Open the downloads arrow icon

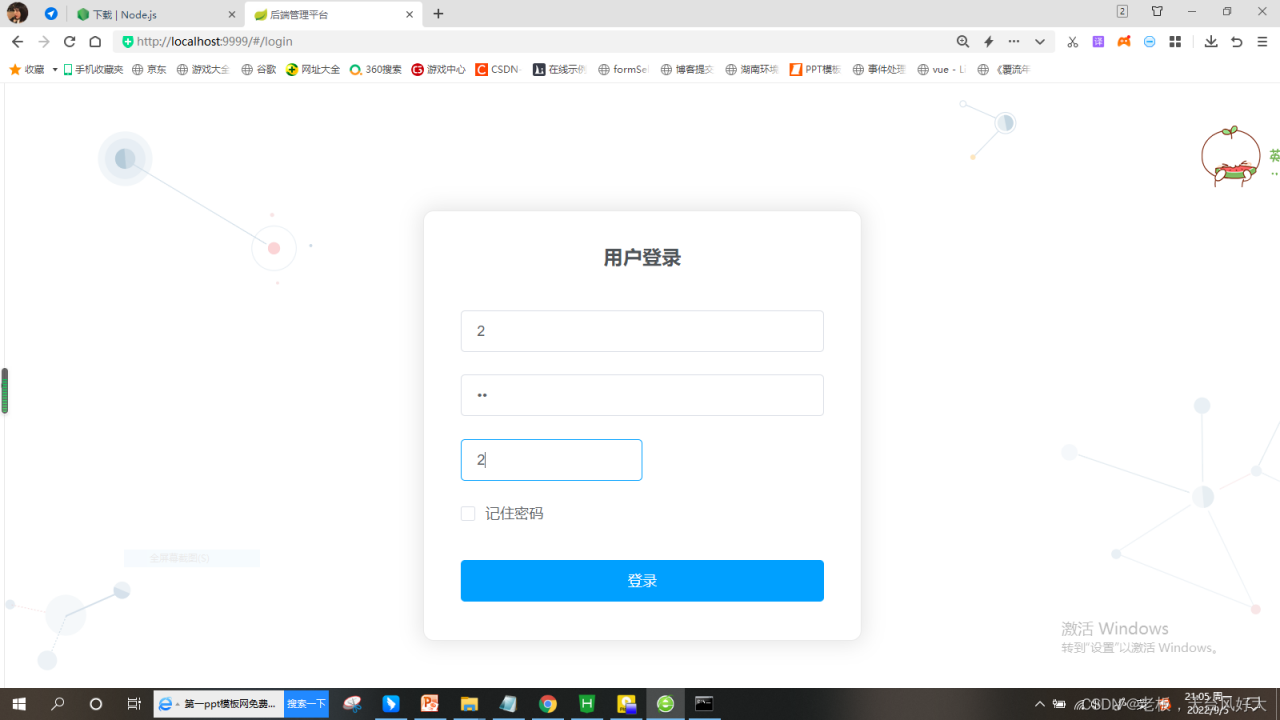1211,42
